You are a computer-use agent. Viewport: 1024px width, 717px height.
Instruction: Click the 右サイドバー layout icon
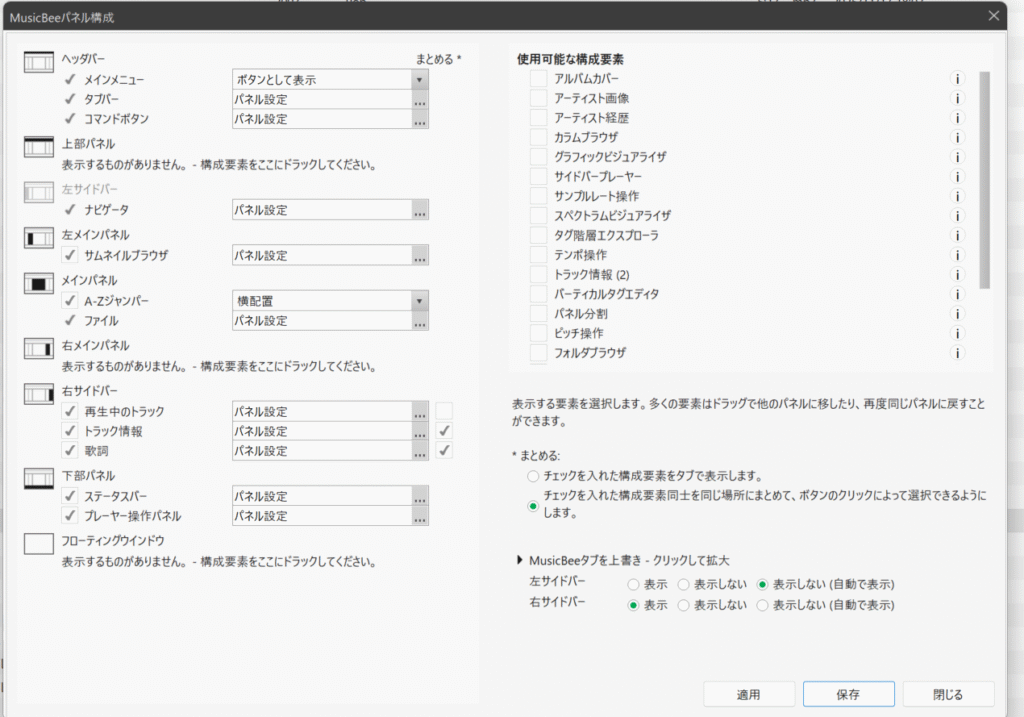point(38,393)
